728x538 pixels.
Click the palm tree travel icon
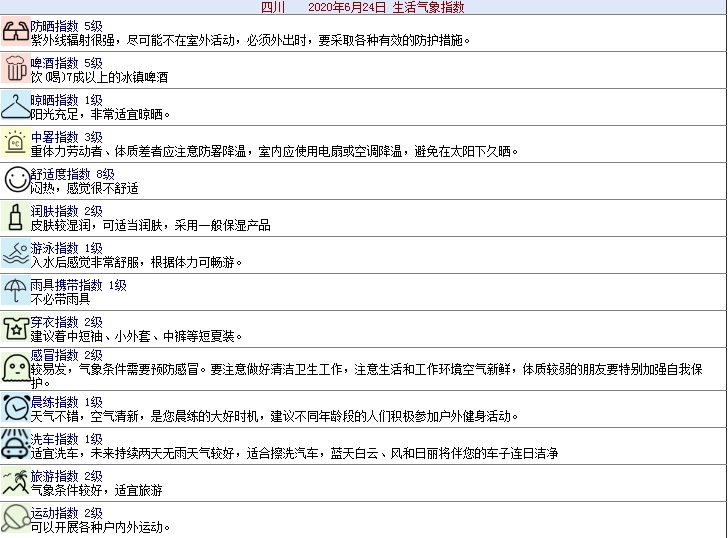pyautogui.click(x=15, y=482)
